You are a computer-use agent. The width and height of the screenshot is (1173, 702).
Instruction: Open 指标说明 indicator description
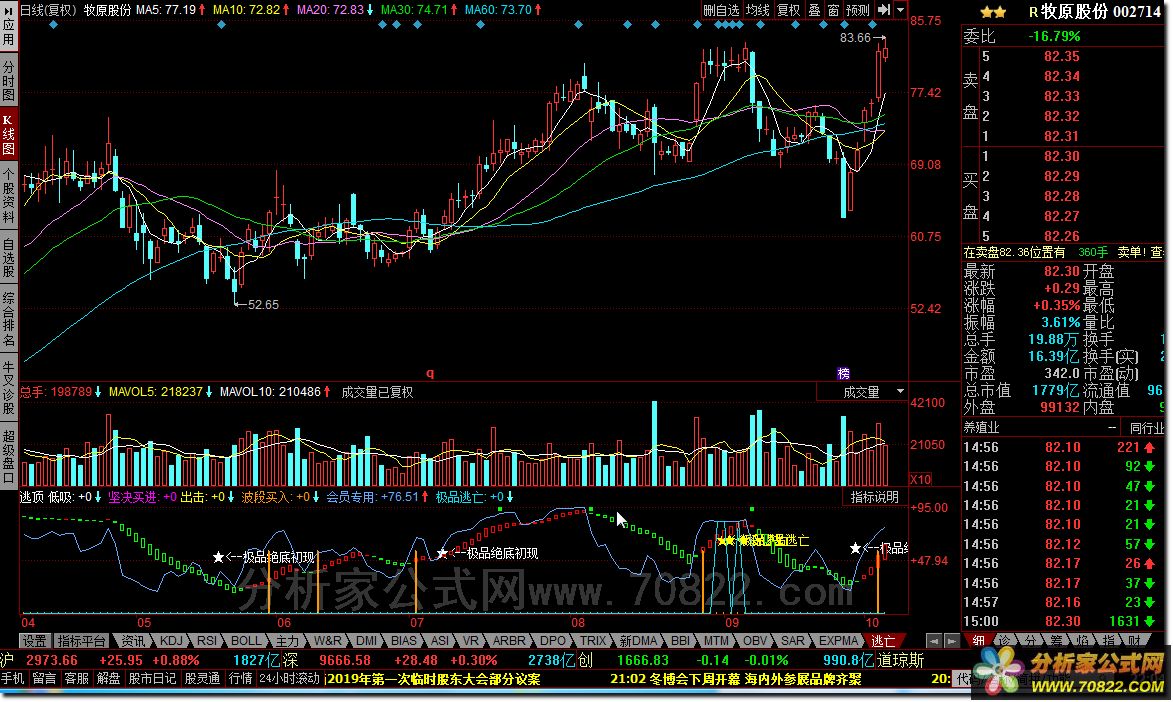click(x=876, y=497)
